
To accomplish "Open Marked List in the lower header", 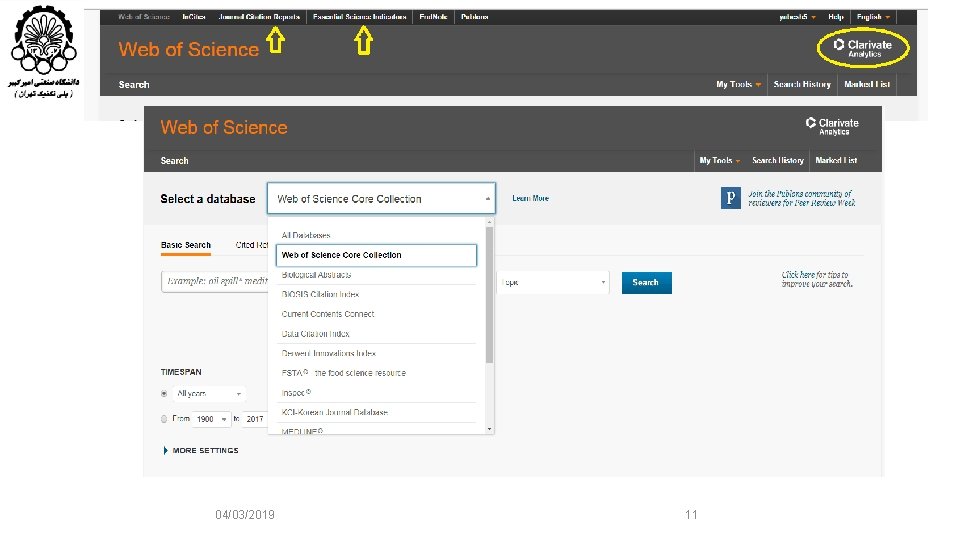I will [x=836, y=160].
